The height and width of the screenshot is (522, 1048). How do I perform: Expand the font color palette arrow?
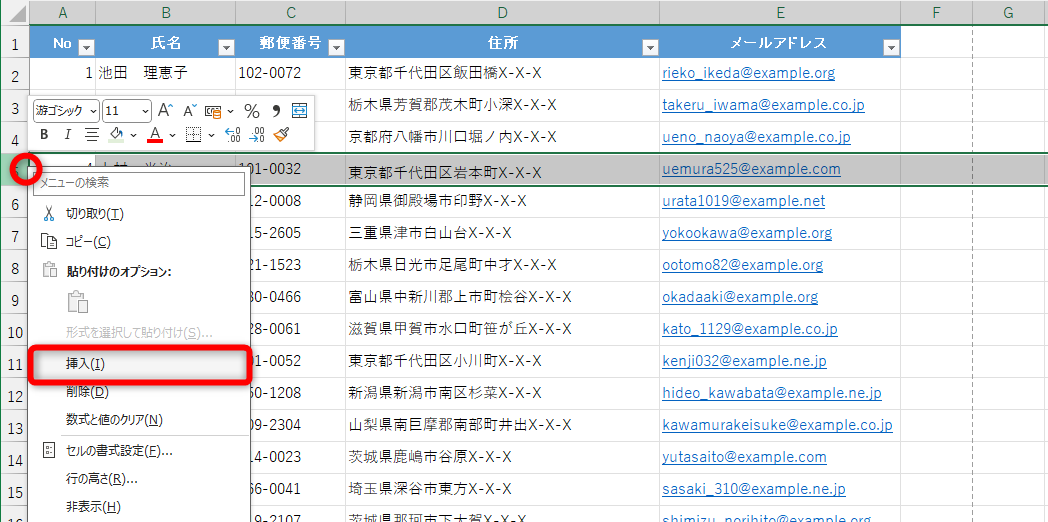point(172,135)
